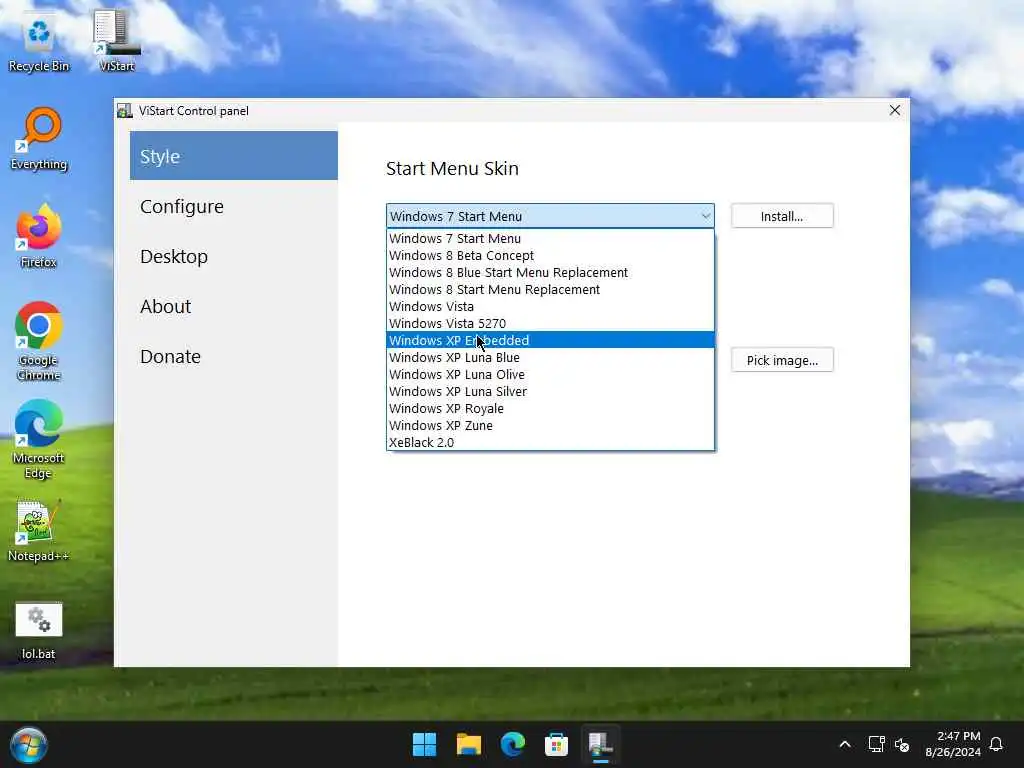Image resolution: width=1024 pixels, height=768 pixels.
Task: Choose Windows XP Royale skin
Action: 551,408
